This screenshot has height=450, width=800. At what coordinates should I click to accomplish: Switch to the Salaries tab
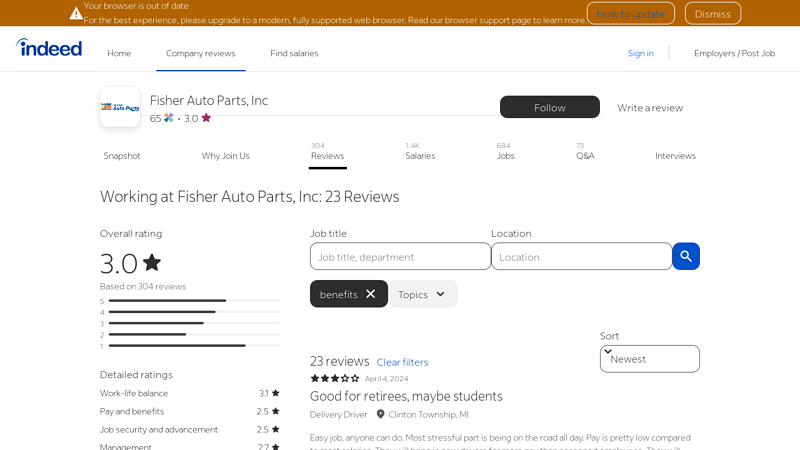tap(420, 152)
